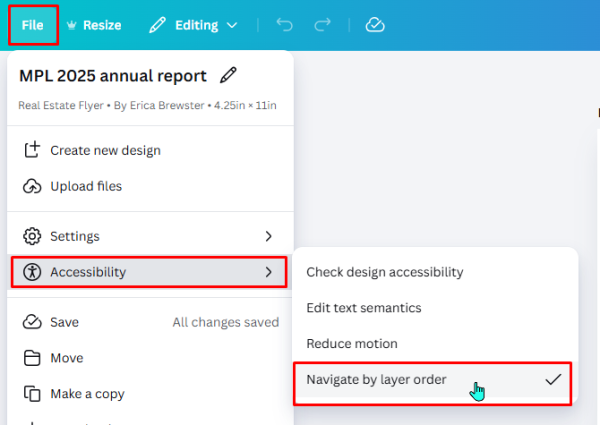
Task: Select Create new design
Action: coord(150,150)
